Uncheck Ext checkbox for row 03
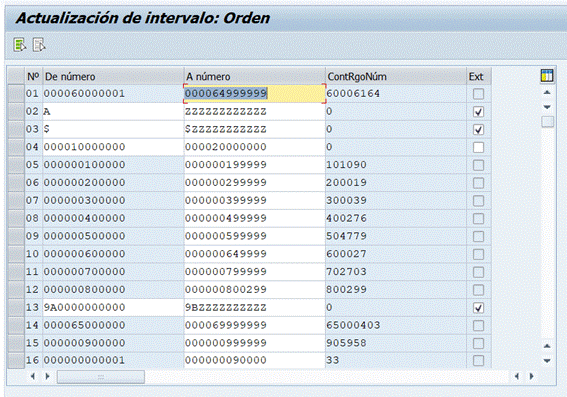 [x=478, y=129]
